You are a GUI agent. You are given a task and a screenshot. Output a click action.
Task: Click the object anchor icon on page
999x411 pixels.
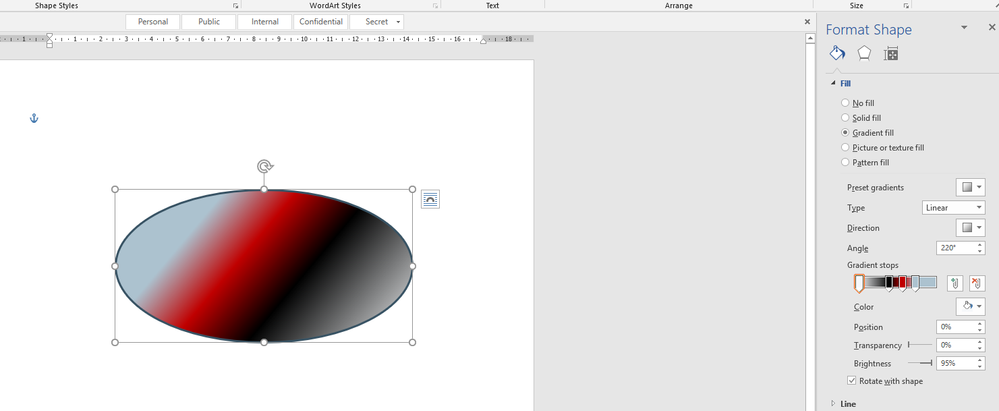pyautogui.click(x=34, y=118)
